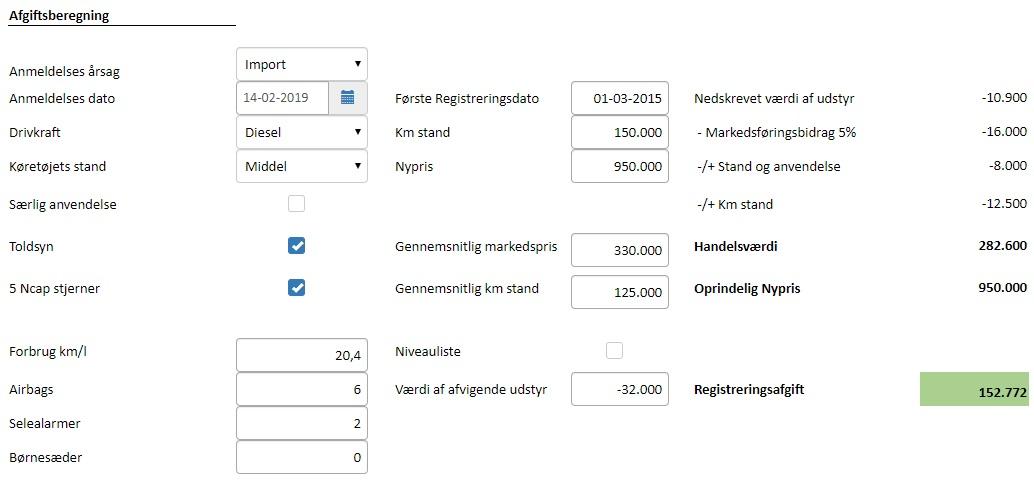Uncheck the 5 Ncap stjerner checkbox
This screenshot has width=1034, height=483.
pos(296,288)
